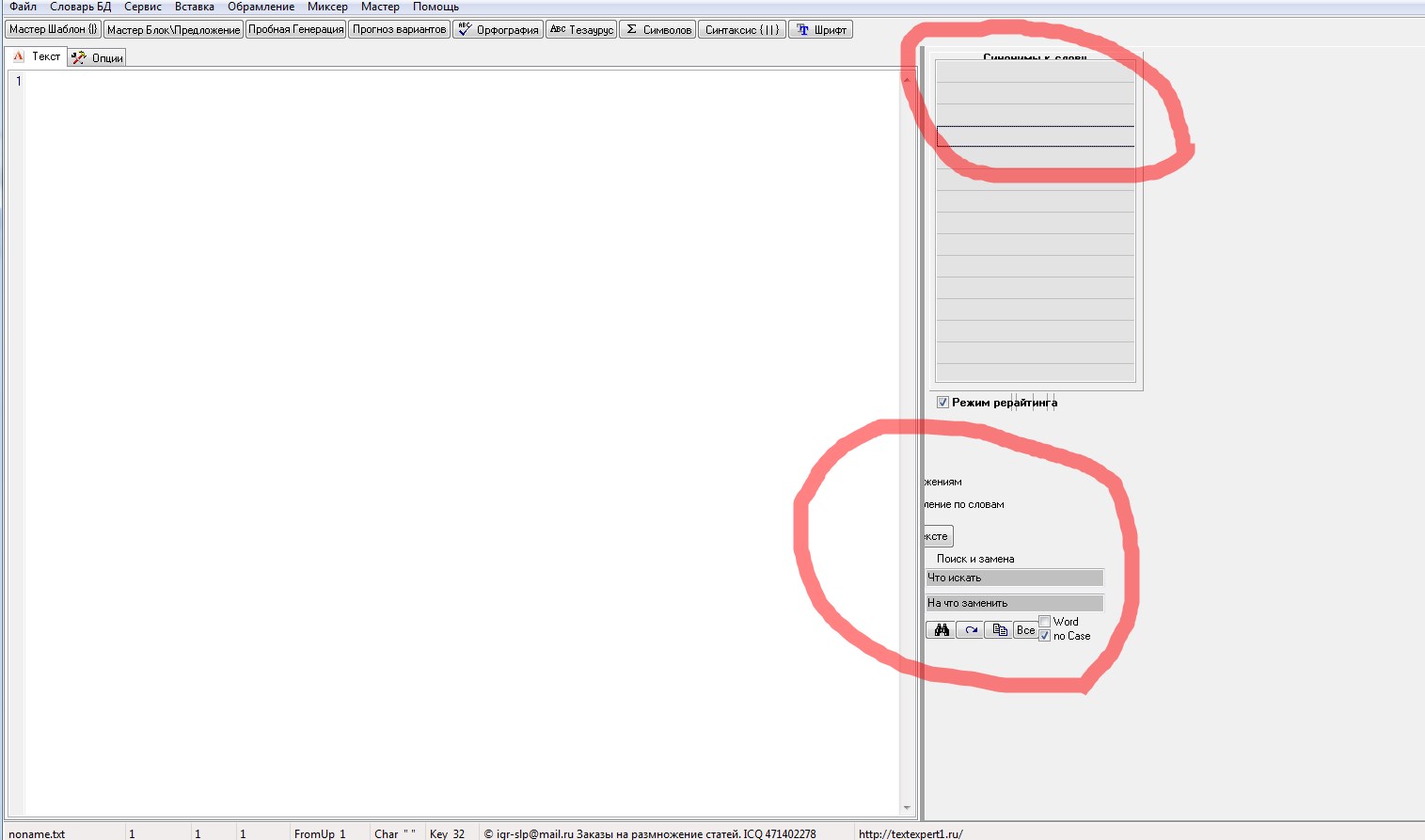This screenshot has height=840, width=1425.
Task: Focus the Что искать search field
Action: tap(1014, 578)
